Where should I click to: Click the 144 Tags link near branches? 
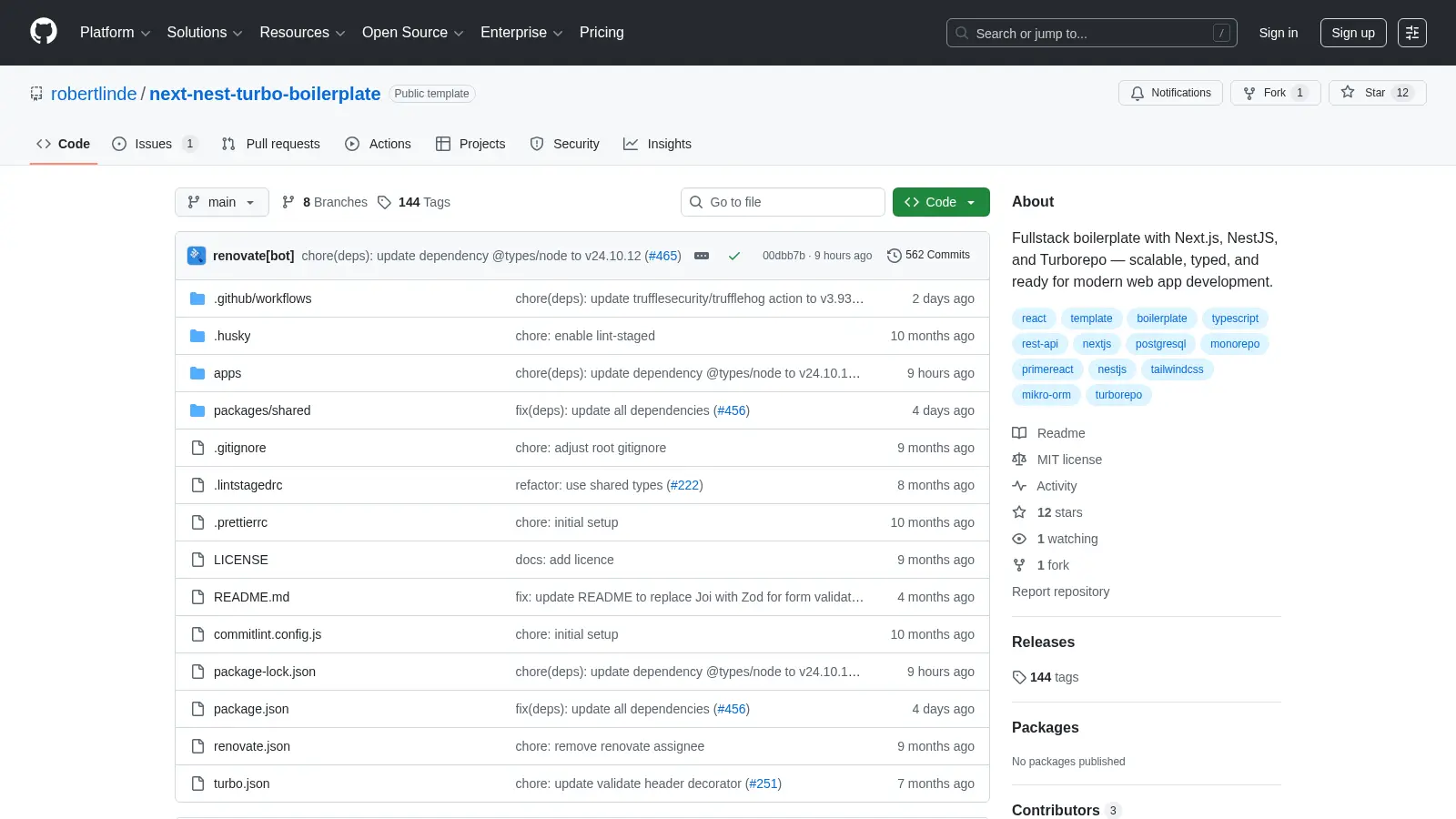tap(414, 202)
